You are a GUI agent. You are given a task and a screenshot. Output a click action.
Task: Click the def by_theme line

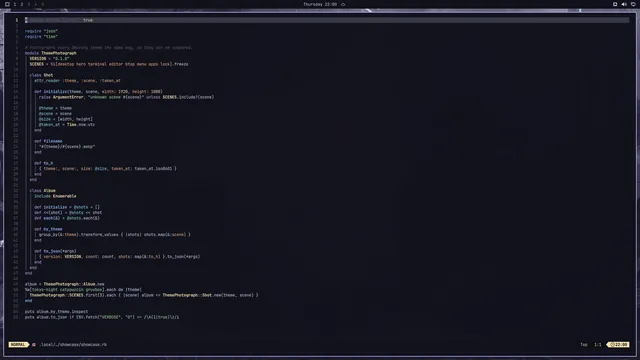[x=48, y=229]
